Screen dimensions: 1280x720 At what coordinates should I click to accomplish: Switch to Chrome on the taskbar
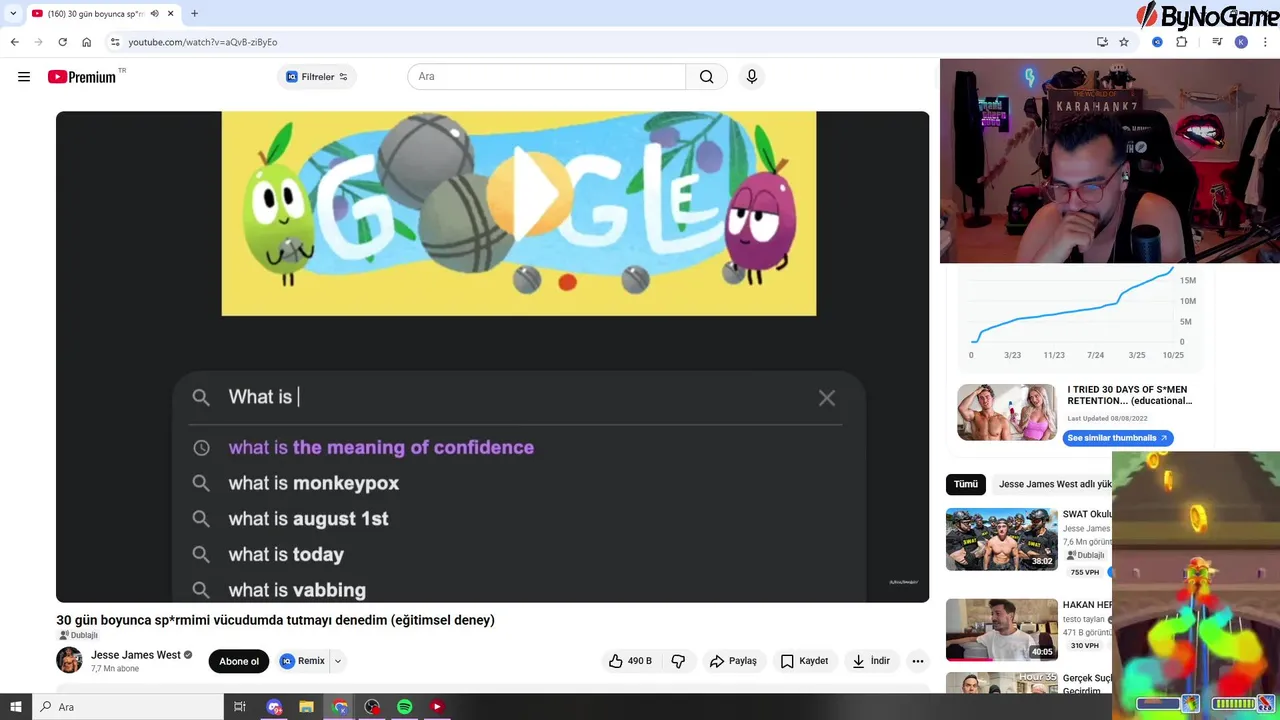[340, 707]
